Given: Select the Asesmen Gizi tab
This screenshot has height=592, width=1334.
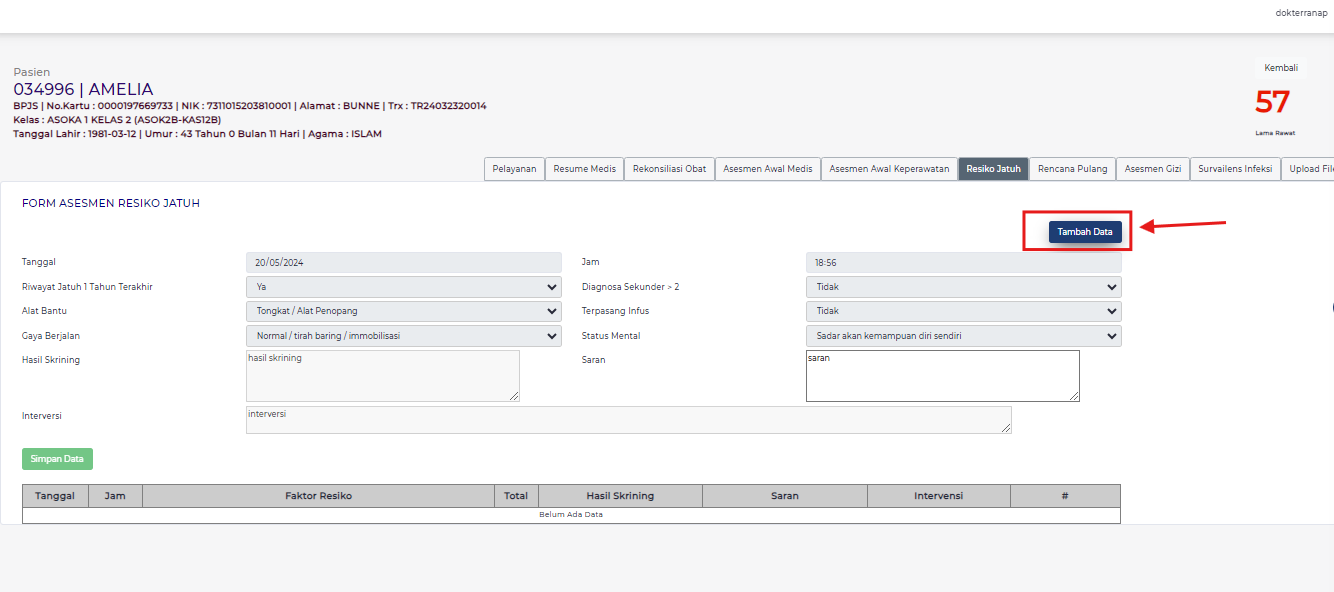Looking at the screenshot, I should 1152,168.
